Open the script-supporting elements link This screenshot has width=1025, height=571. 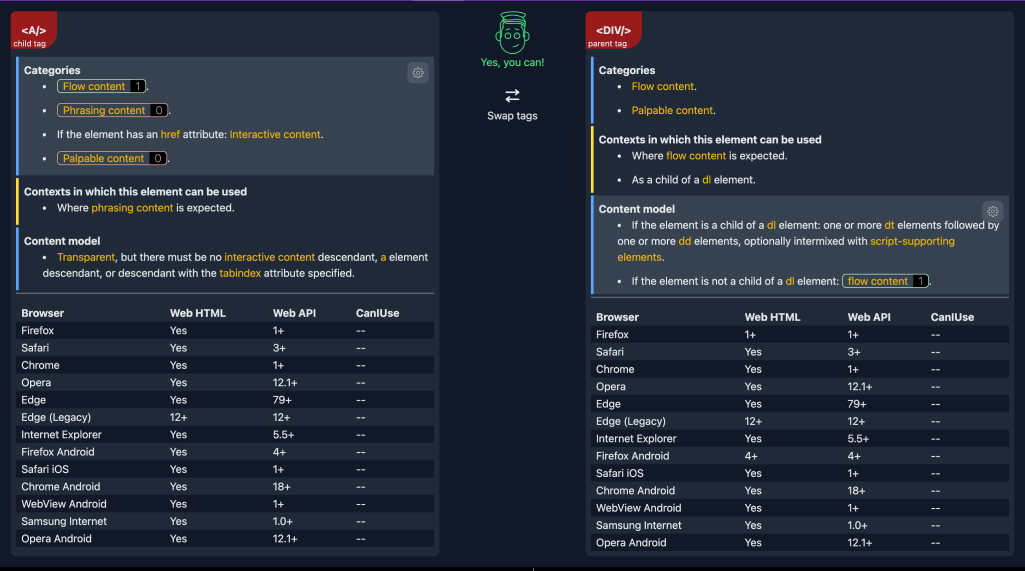(912, 241)
